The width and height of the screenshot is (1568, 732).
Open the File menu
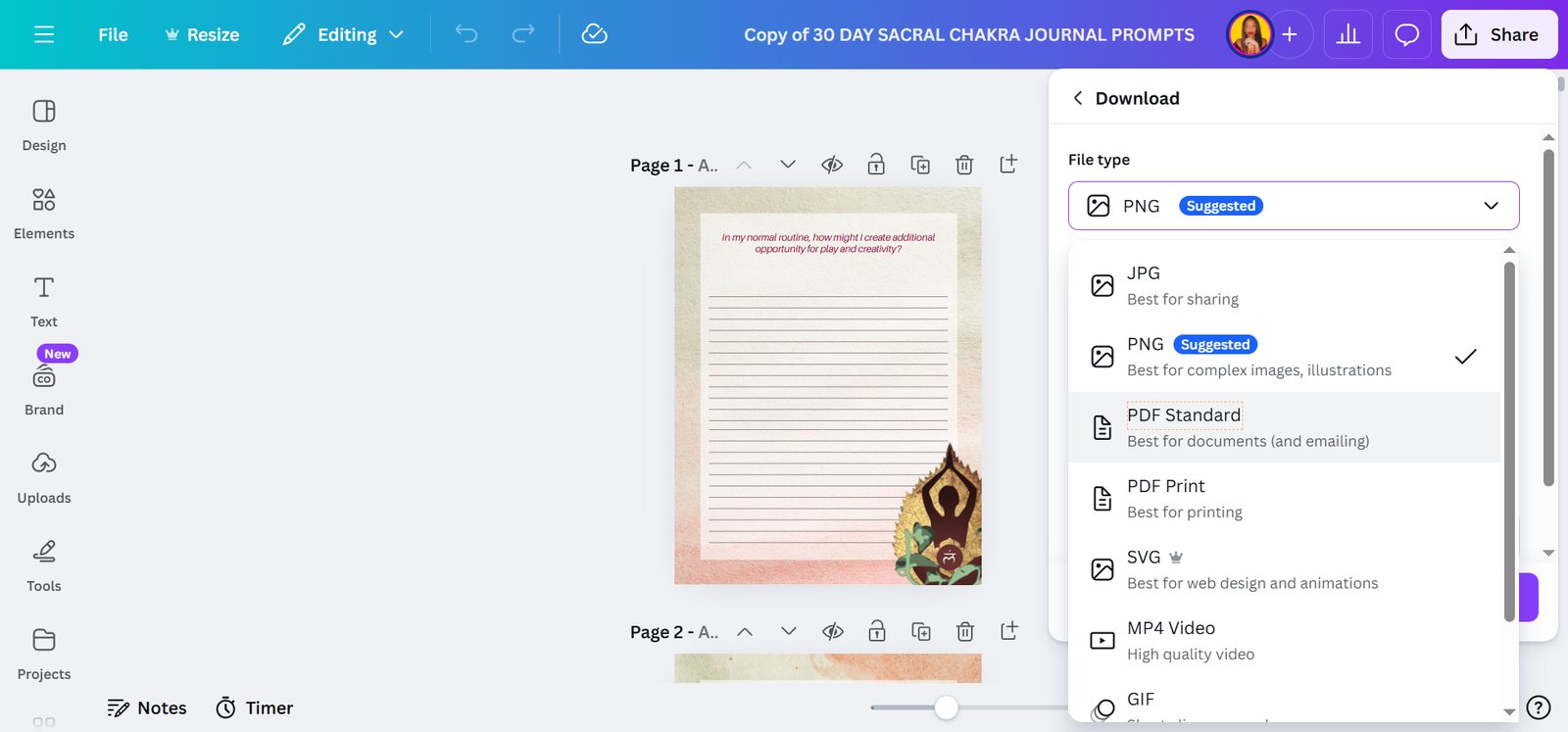(113, 34)
